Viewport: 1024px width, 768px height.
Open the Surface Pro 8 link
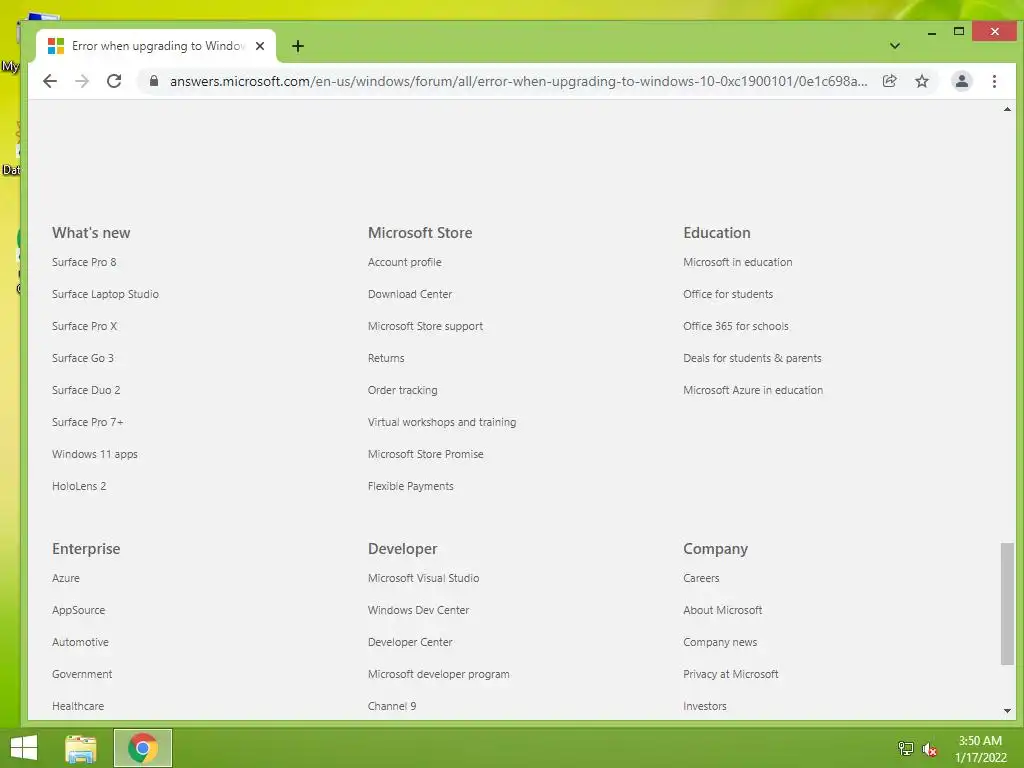[84, 262]
